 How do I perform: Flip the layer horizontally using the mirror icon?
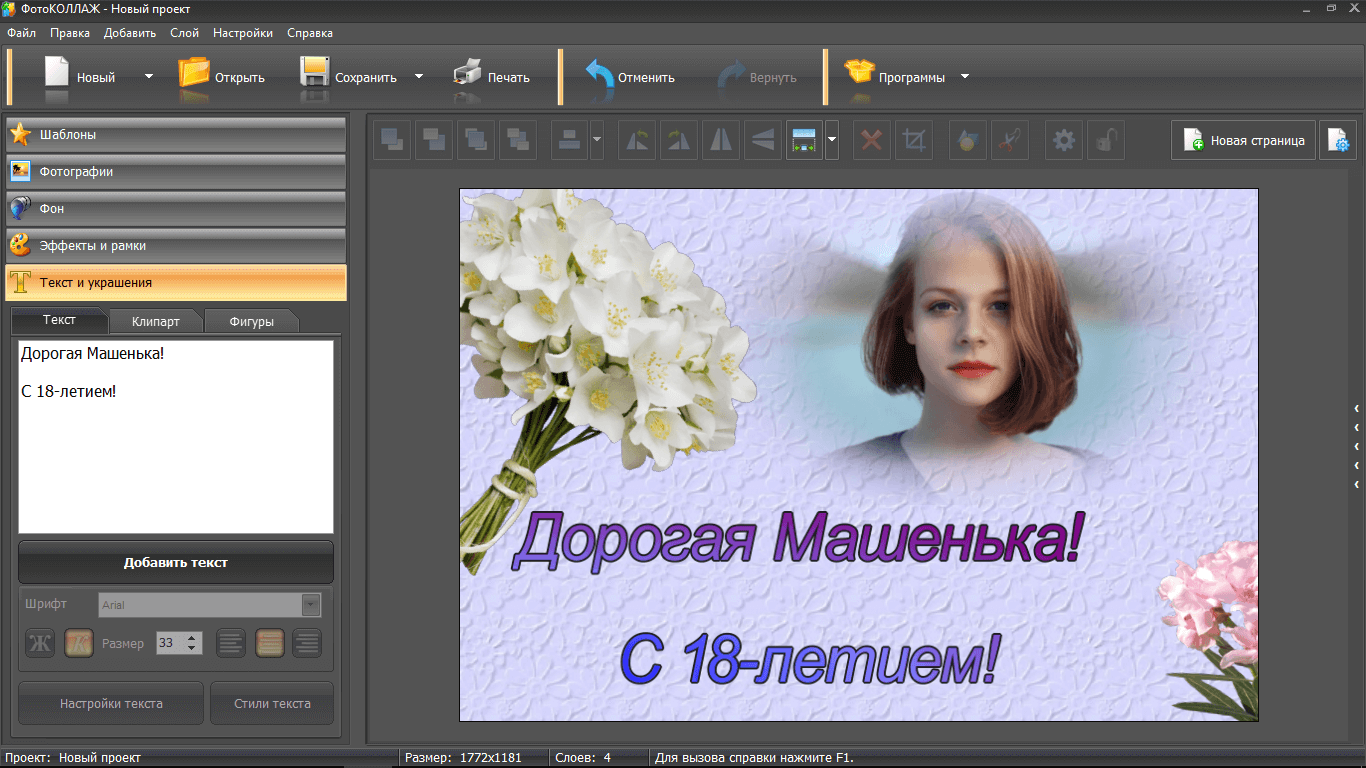pyautogui.click(x=720, y=141)
